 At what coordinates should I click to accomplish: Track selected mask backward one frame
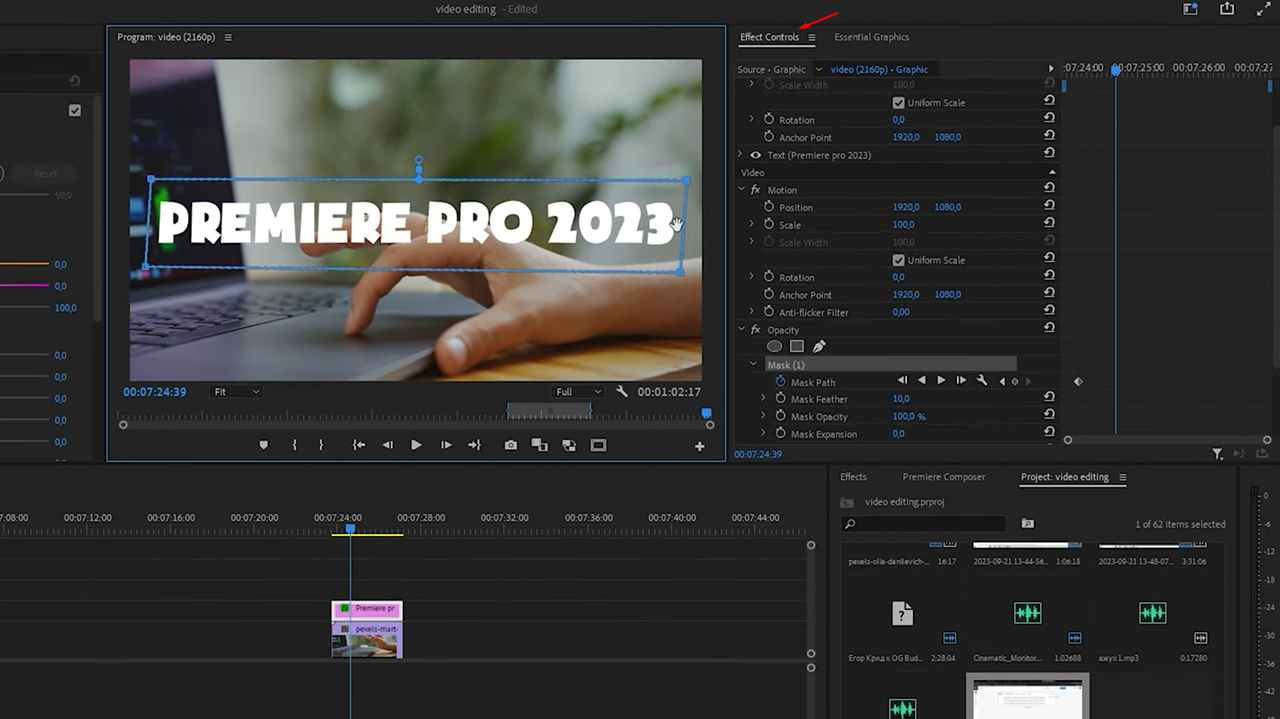902,381
